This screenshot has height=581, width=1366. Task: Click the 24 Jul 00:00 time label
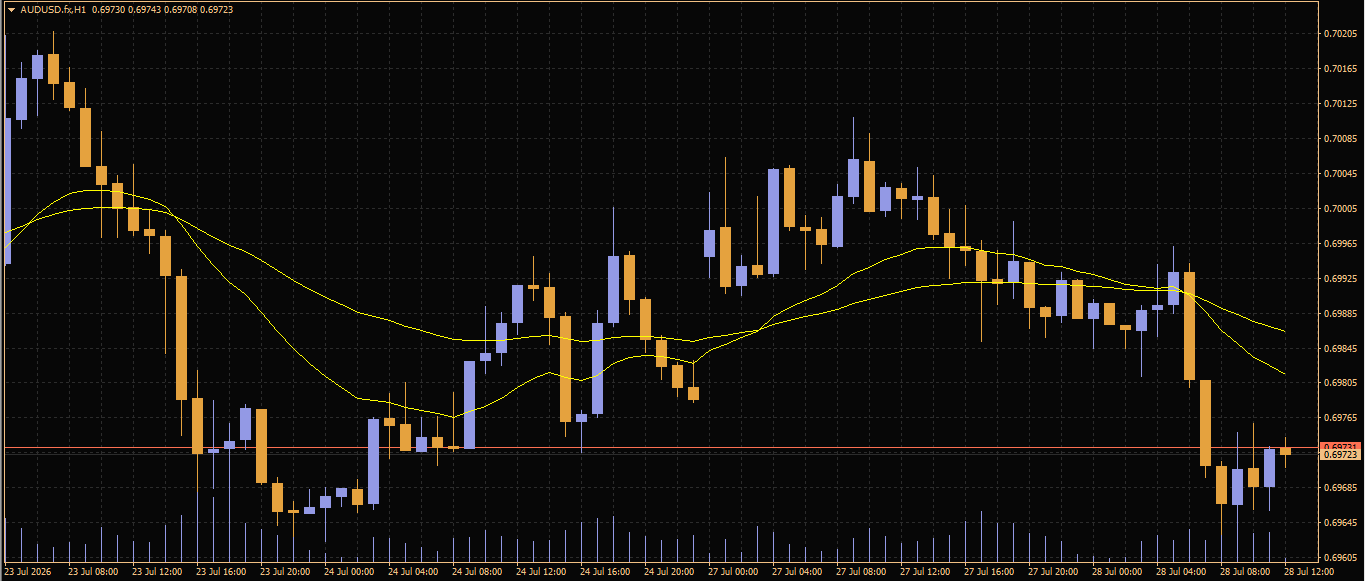349,572
